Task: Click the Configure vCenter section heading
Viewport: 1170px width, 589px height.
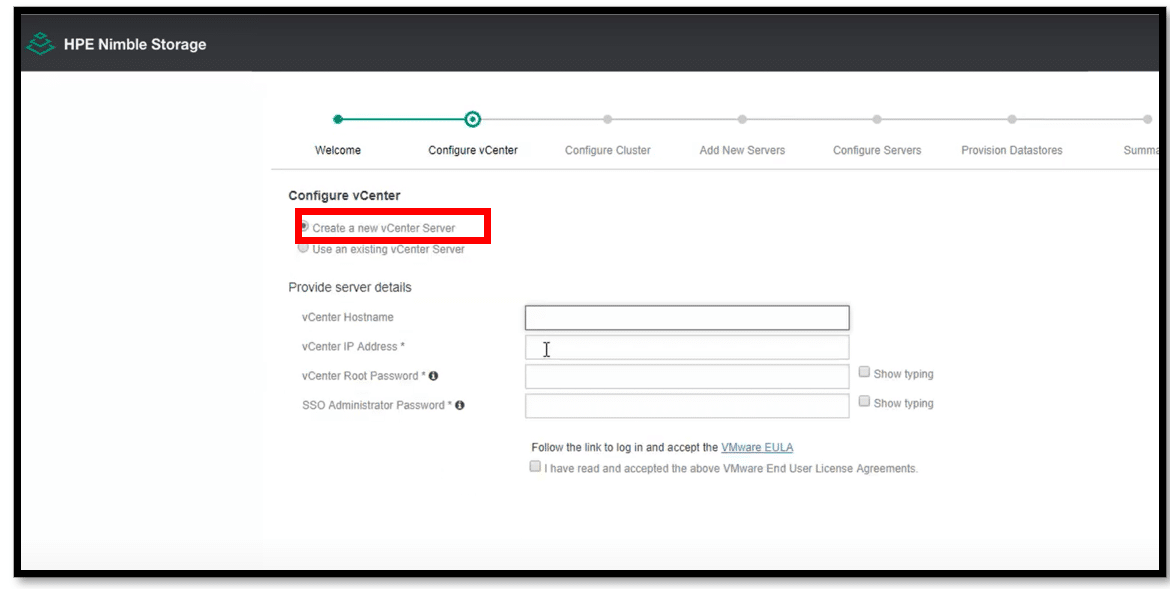Action: pos(344,196)
